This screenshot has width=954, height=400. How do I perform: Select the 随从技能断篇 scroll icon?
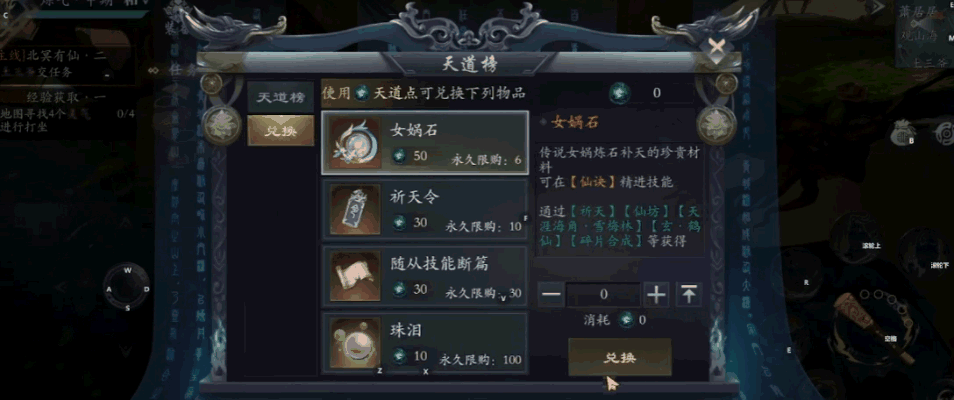355,276
